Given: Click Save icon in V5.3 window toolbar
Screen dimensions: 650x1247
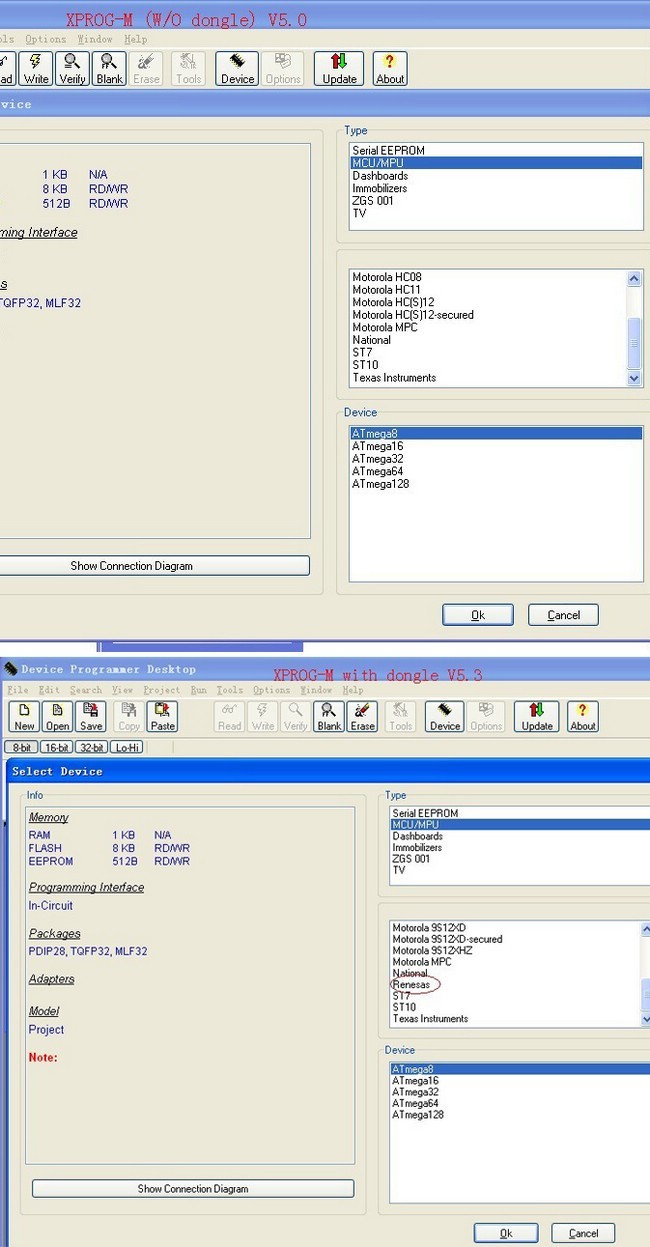Looking at the screenshot, I should [91, 716].
